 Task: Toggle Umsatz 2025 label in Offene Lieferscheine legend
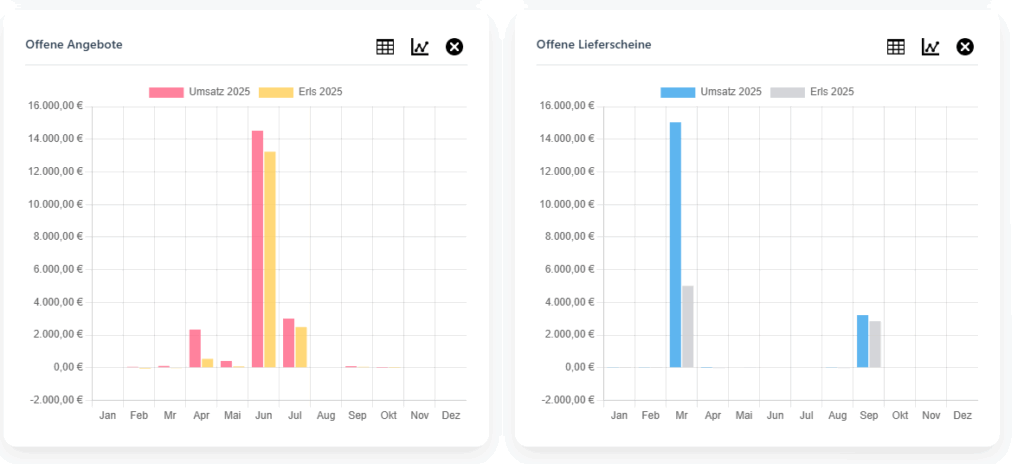pyautogui.click(x=731, y=92)
